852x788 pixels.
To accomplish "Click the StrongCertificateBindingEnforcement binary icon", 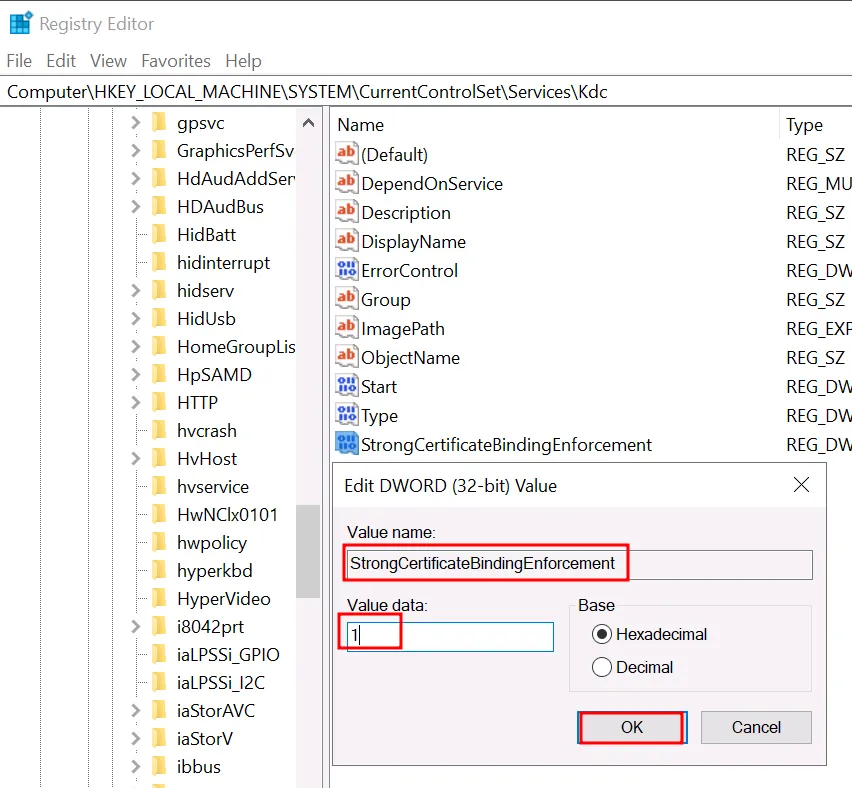I will pos(346,444).
